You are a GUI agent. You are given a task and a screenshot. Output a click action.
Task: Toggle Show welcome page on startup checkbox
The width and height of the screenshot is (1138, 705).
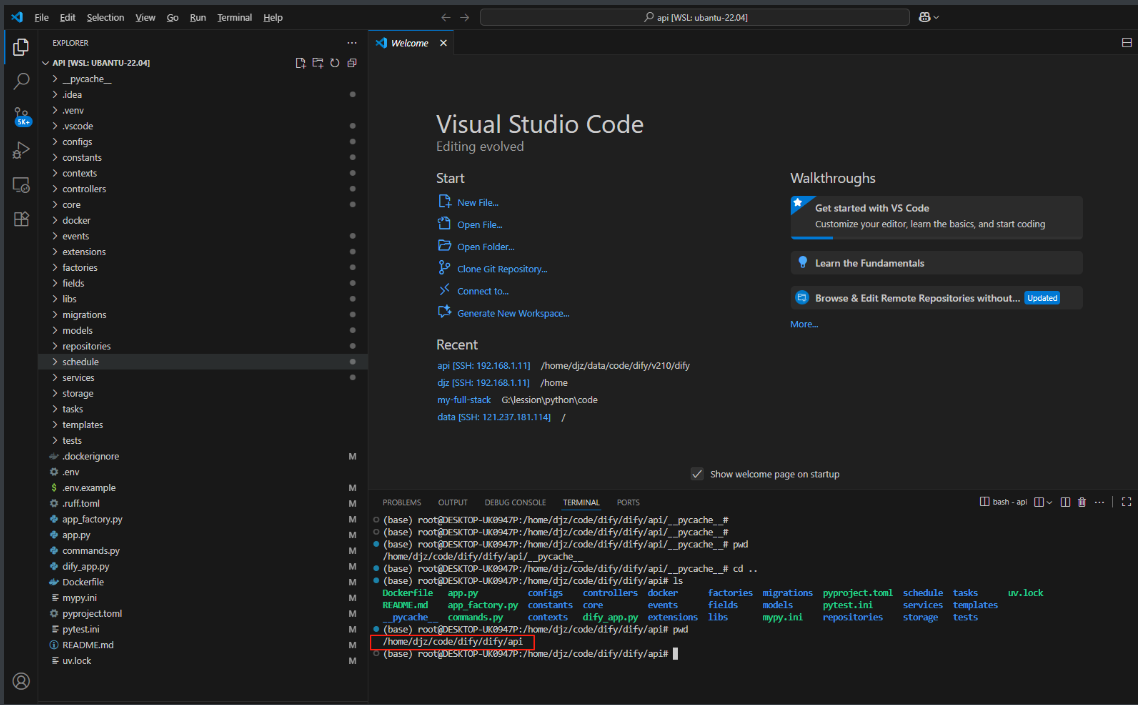(697, 474)
